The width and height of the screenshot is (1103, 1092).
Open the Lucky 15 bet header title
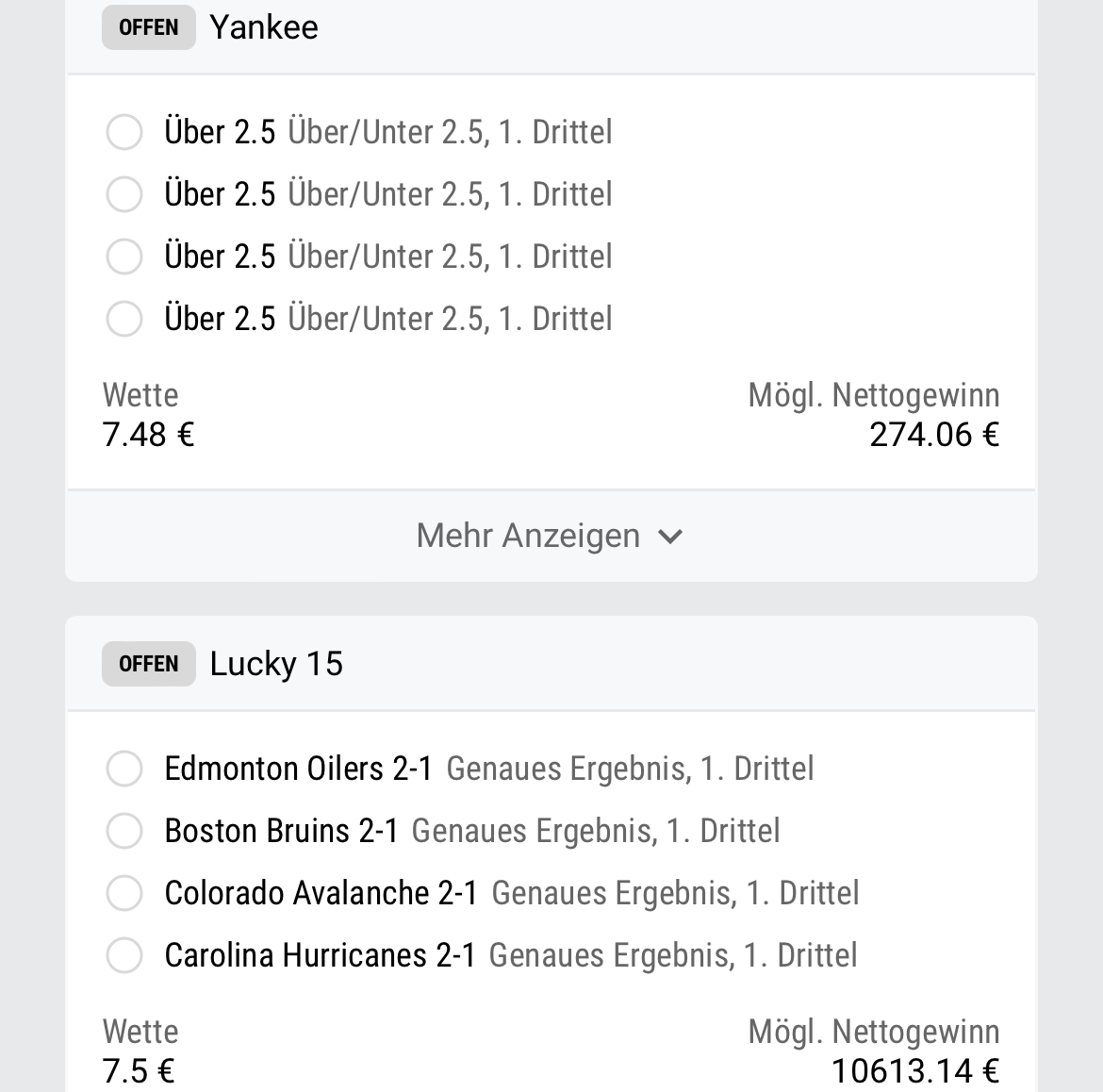point(276,664)
